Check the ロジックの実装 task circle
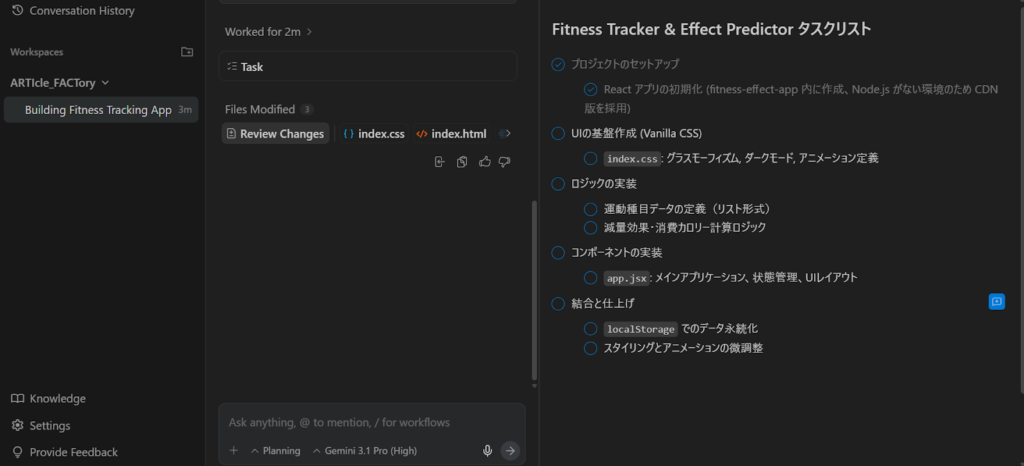This screenshot has width=1024, height=466. [x=559, y=184]
